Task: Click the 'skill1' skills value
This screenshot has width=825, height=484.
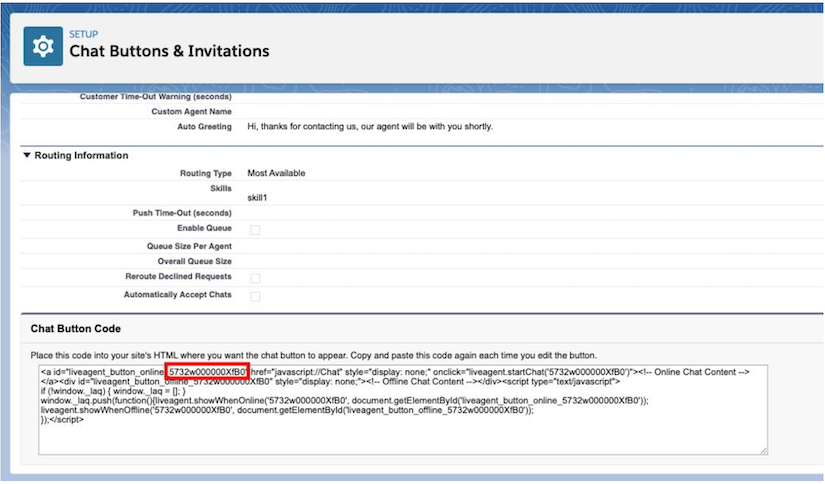Action: point(257,198)
